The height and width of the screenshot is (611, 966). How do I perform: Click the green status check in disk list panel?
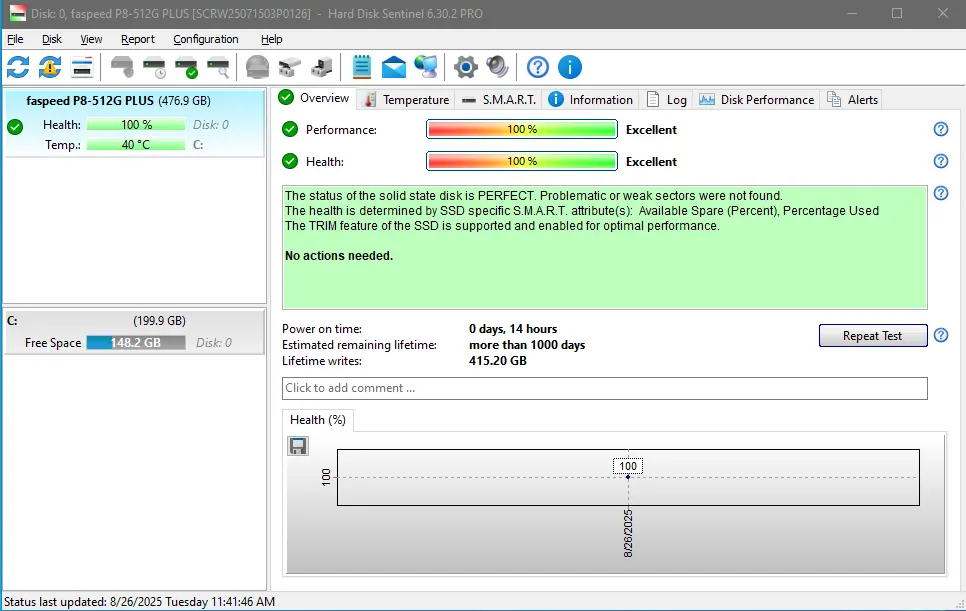coord(15,127)
